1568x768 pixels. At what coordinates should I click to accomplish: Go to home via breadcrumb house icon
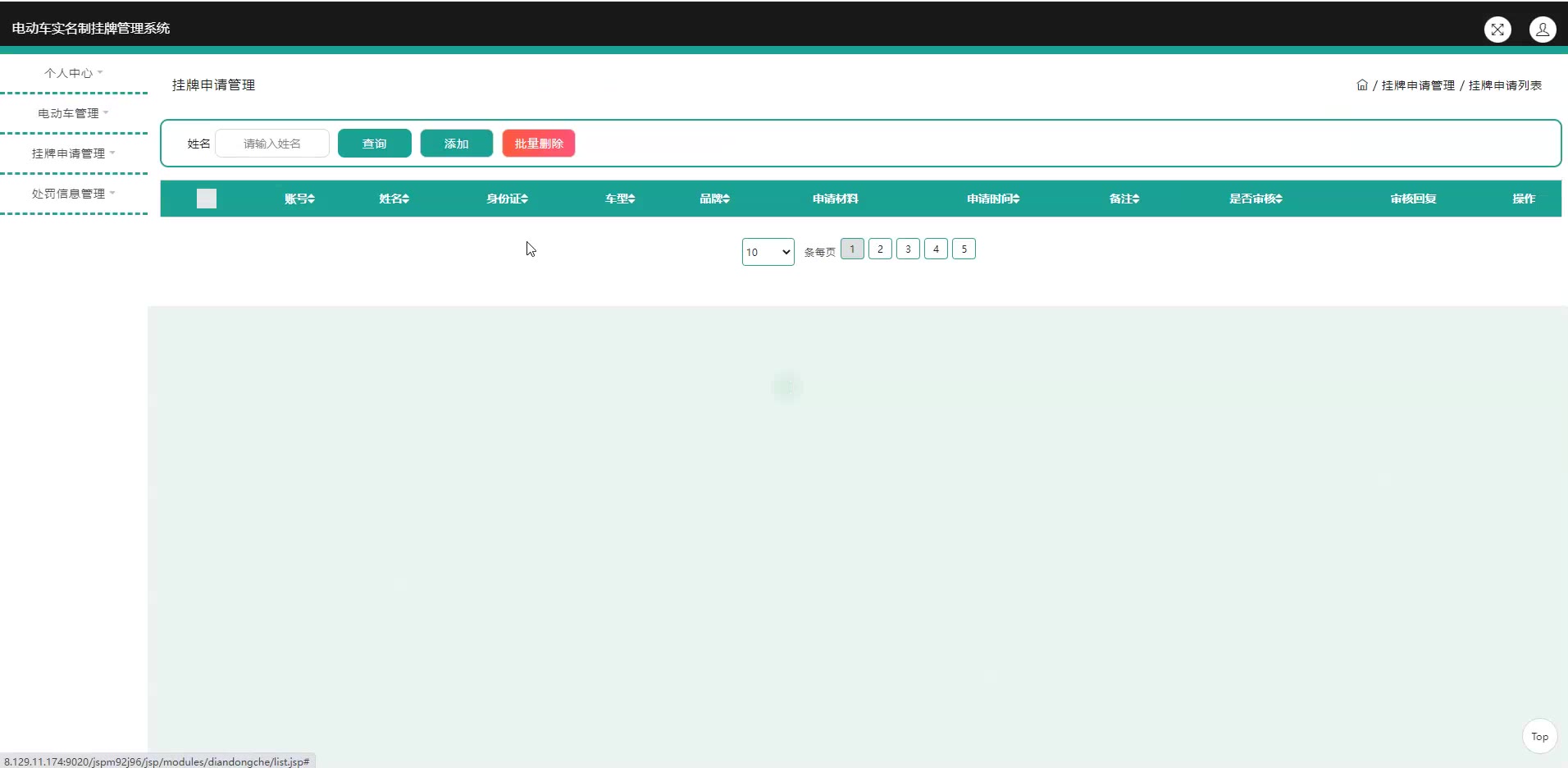tap(1362, 85)
